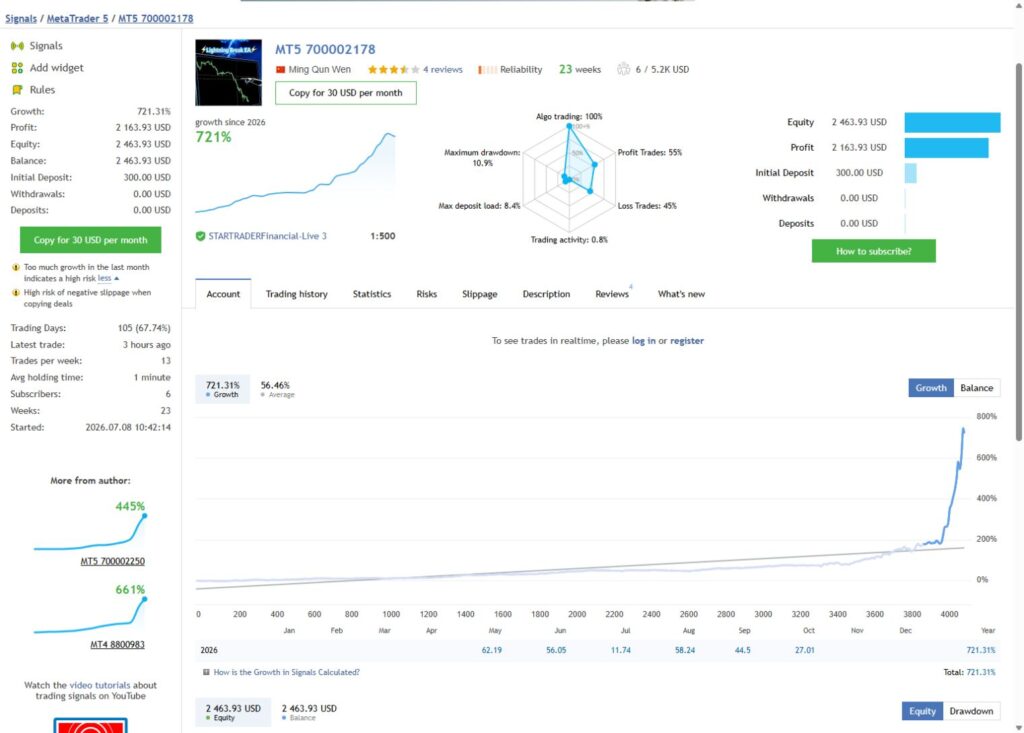Viewport: 1024px width, 733px height.
Task: Click the 'How to subscribe?' button
Action: tap(873, 251)
